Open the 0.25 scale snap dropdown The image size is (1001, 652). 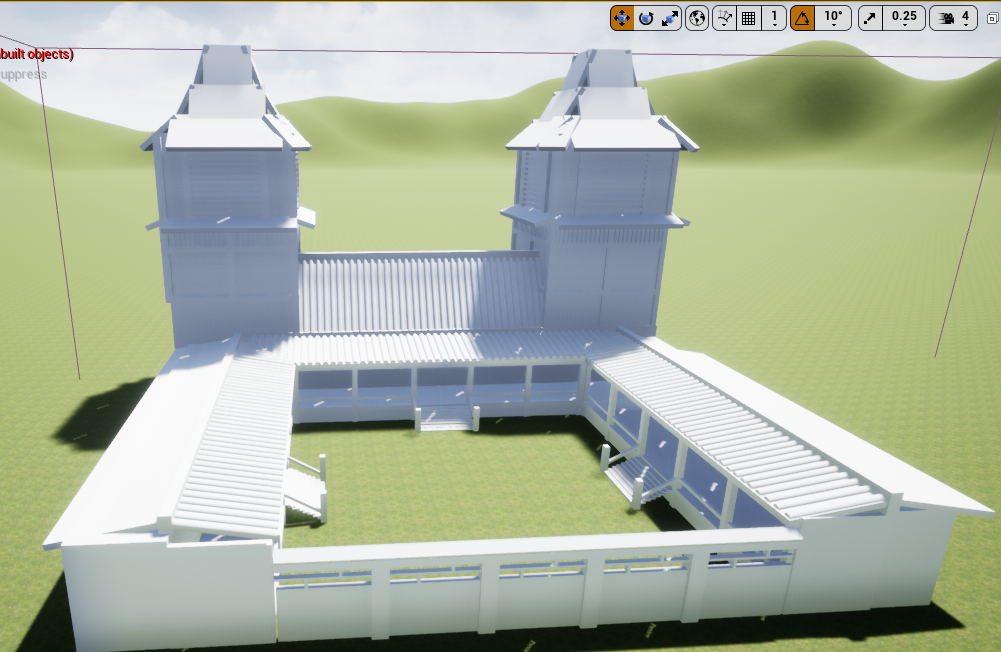point(904,18)
